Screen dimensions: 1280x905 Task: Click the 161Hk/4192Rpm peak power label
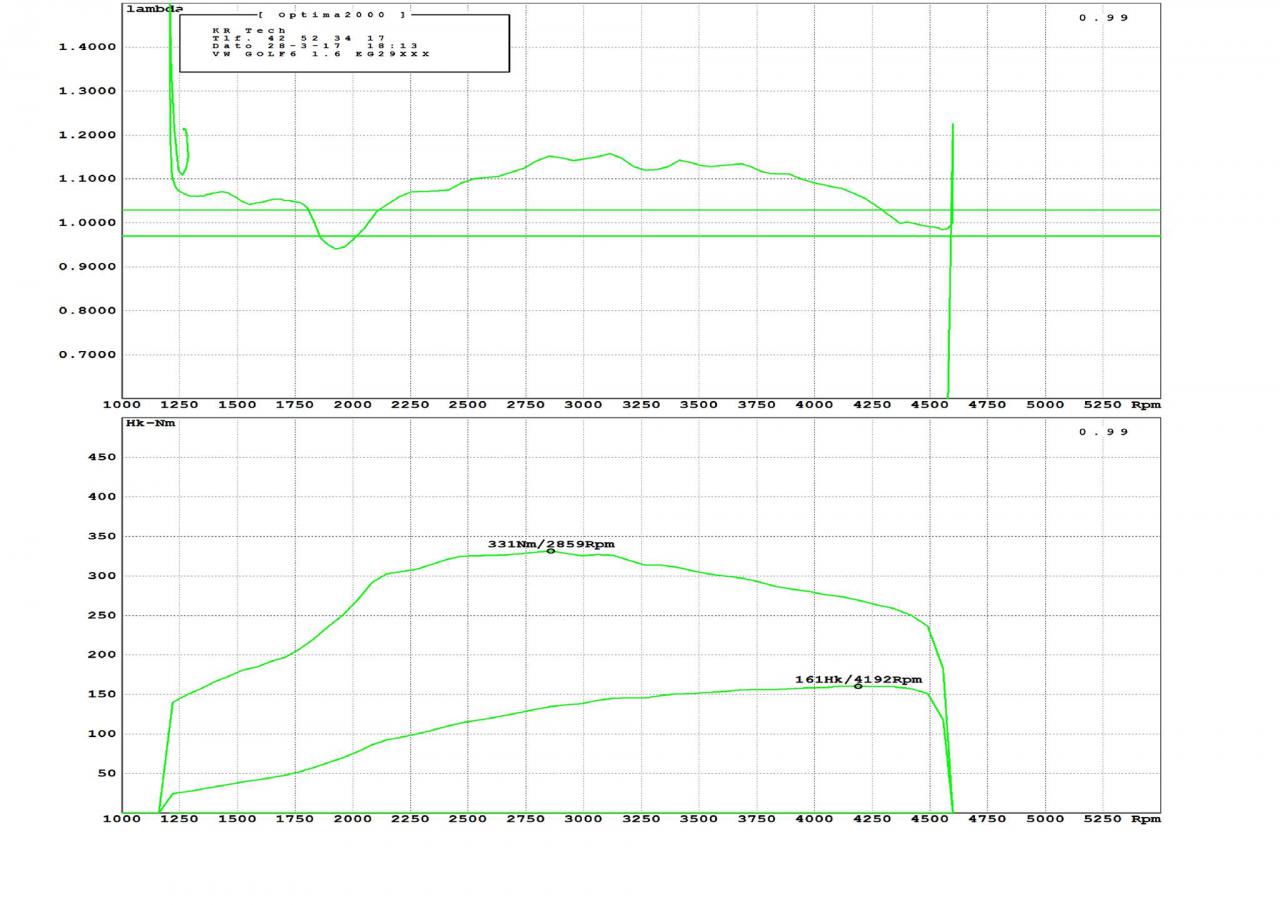coord(858,679)
